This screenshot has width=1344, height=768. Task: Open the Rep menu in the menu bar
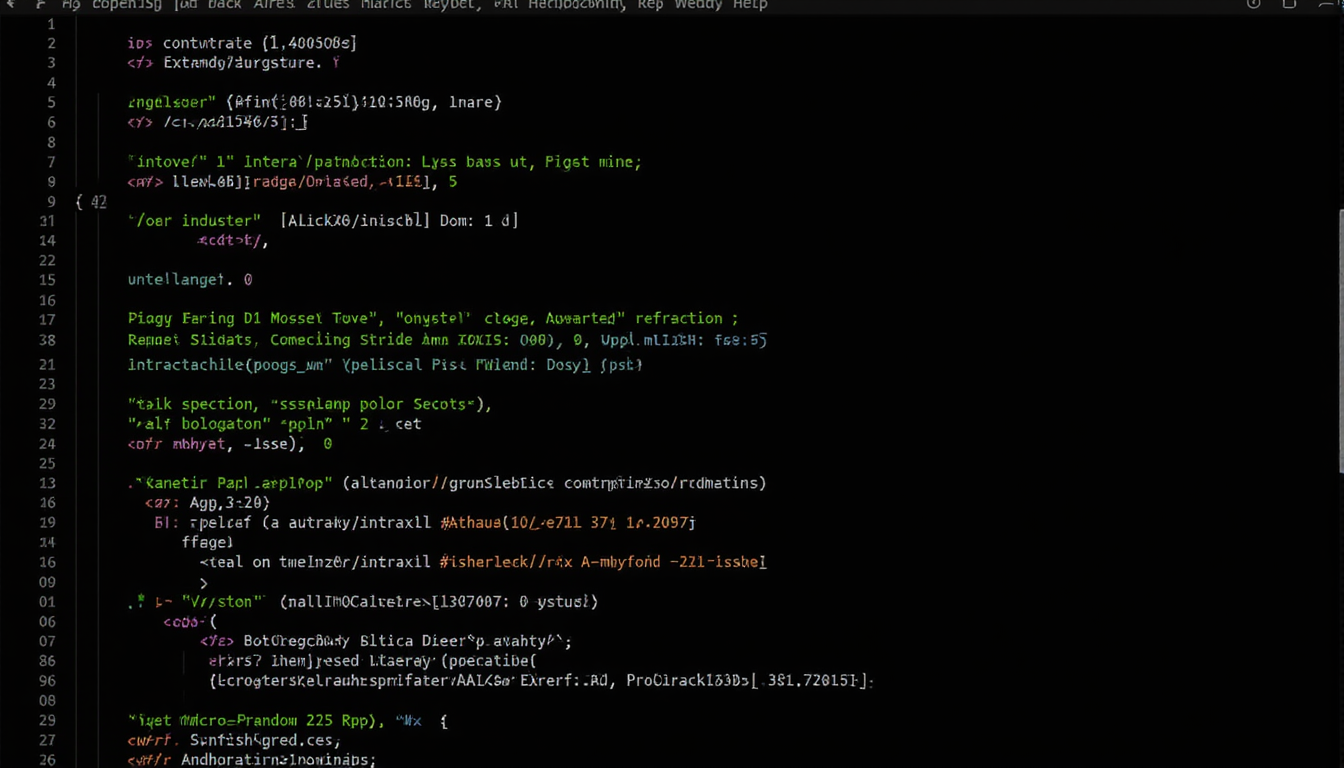650,5
